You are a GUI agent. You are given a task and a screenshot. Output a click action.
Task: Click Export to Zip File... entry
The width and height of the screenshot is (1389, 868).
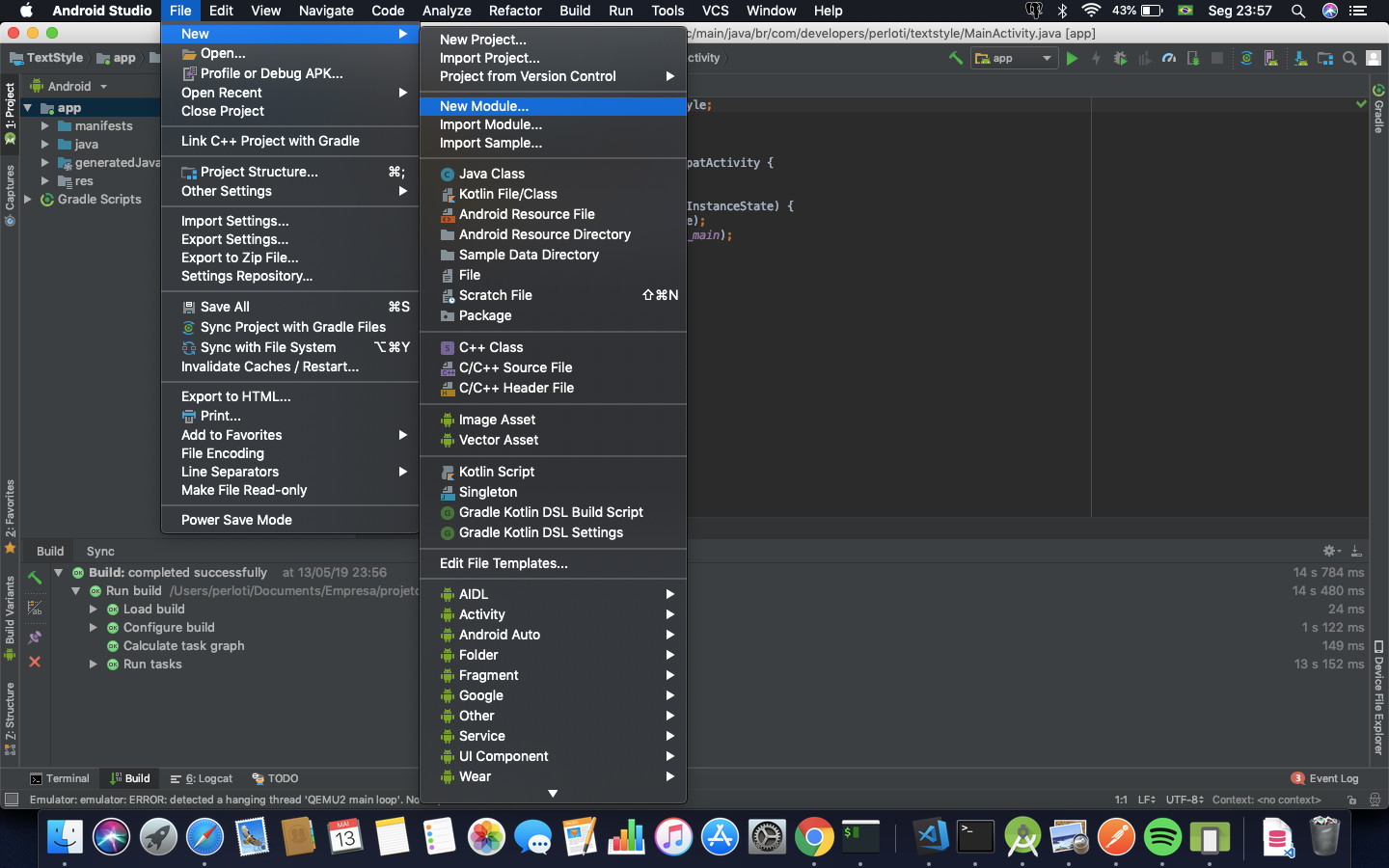(289, 258)
